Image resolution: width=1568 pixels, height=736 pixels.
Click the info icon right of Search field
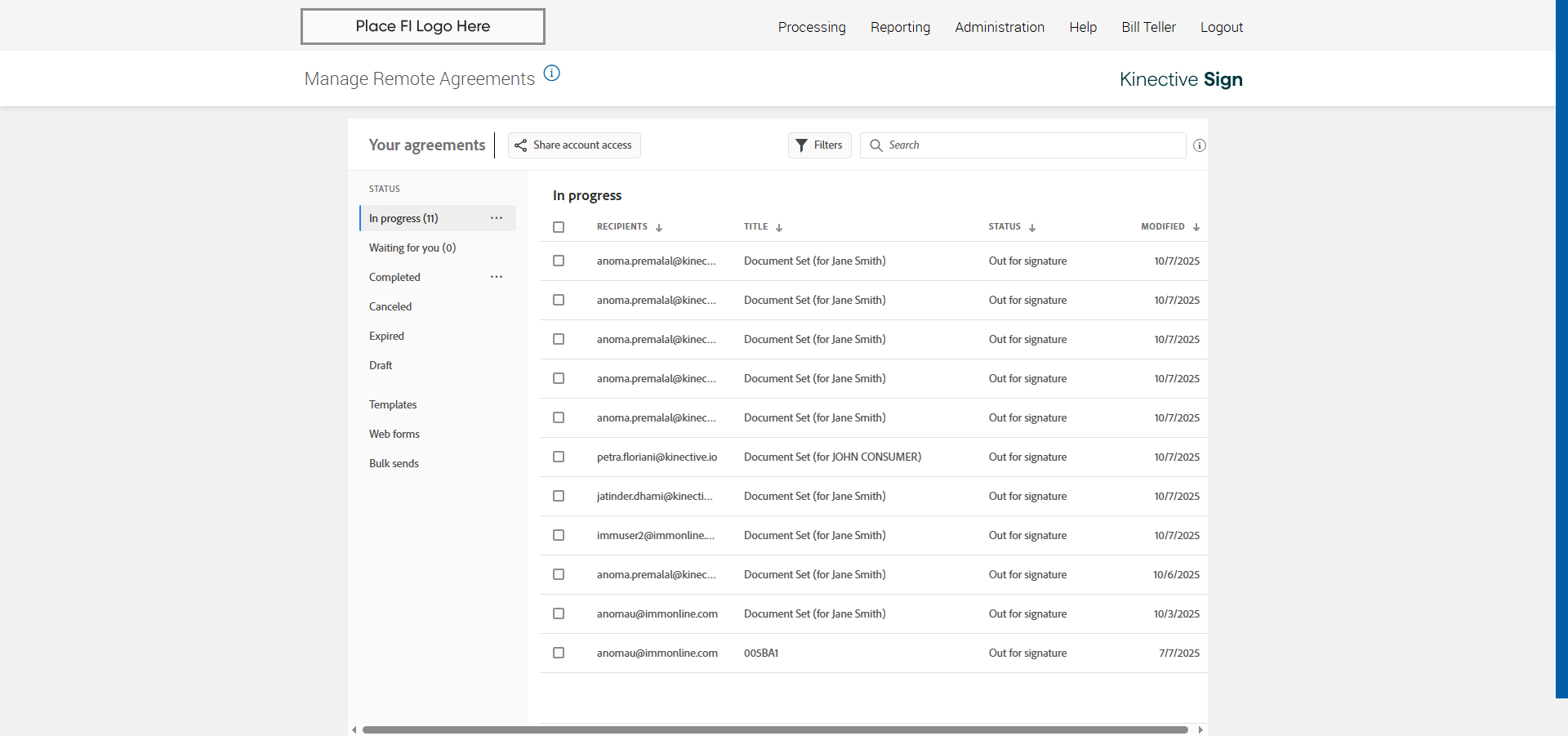pos(1199,145)
